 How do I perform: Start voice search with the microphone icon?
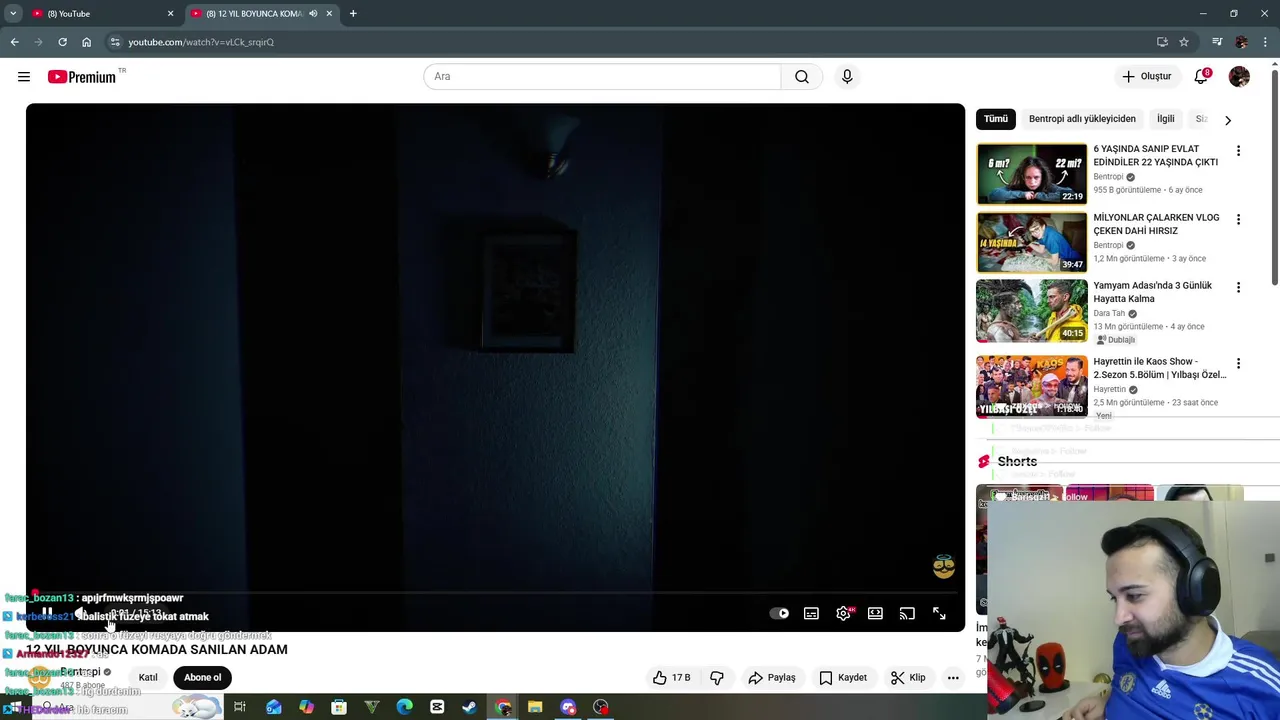847,77
